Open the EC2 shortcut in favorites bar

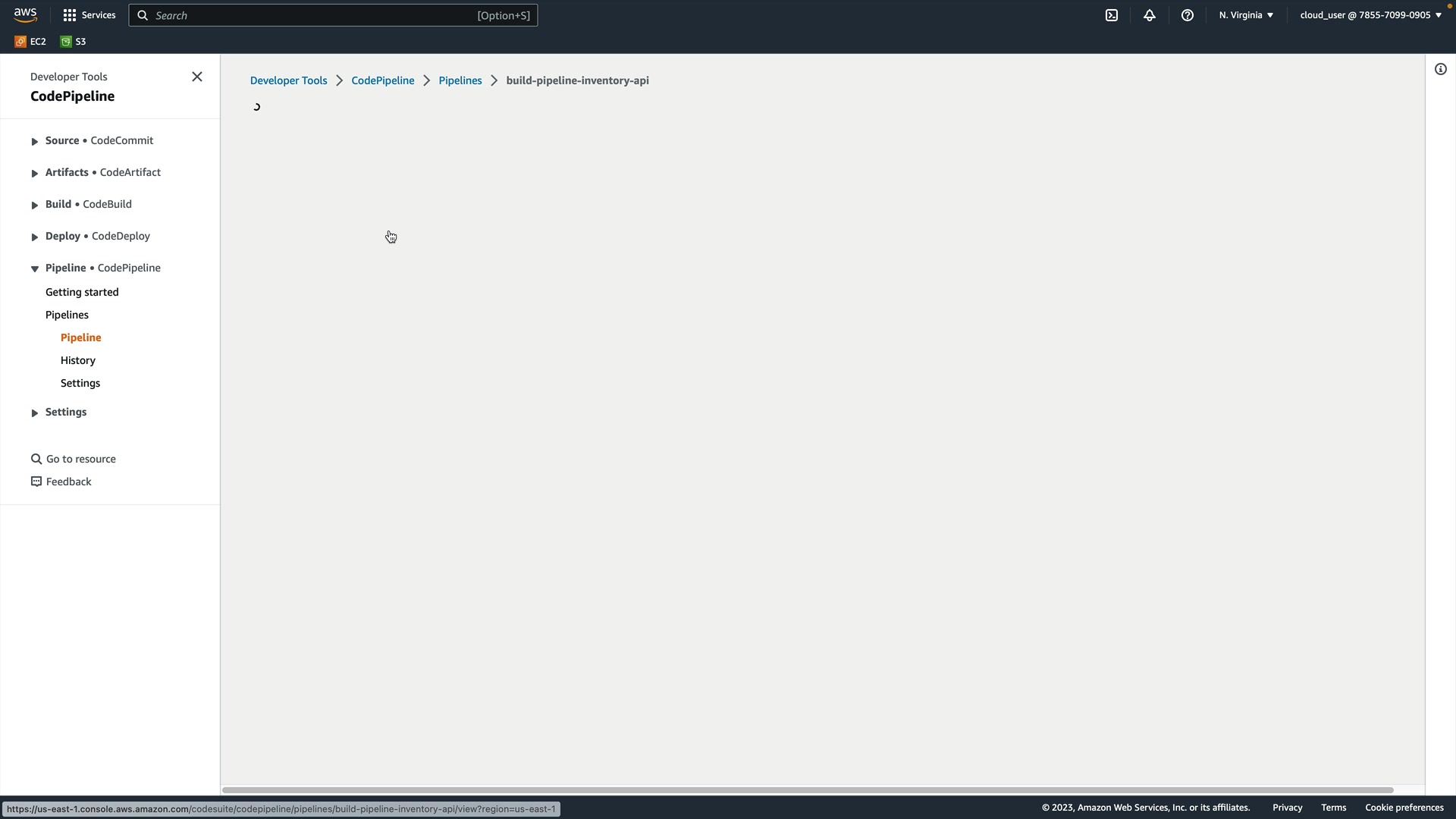pyautogui.click(x=30, y=42)
